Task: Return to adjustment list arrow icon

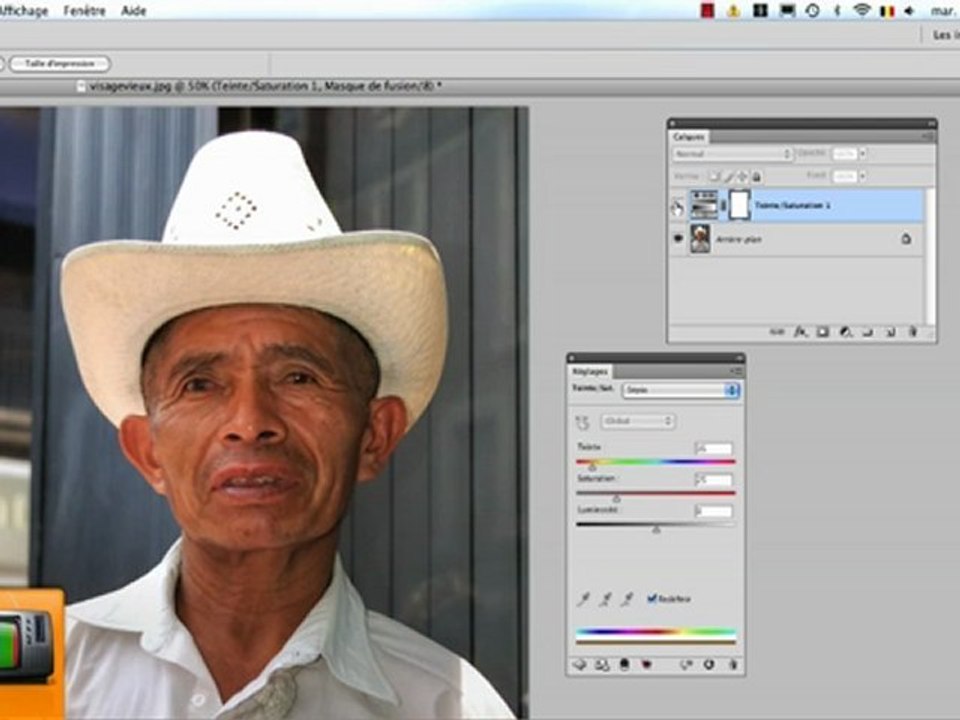Action: tap(579, 664)
